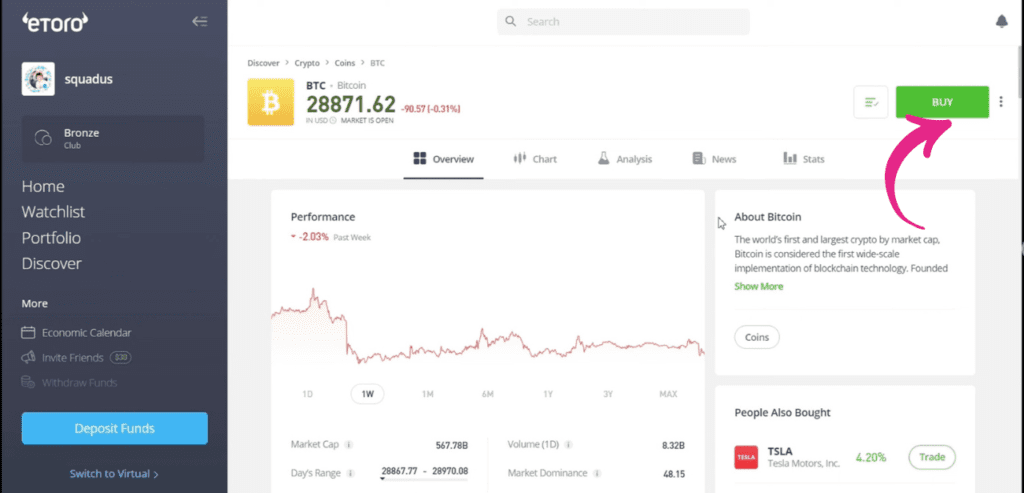Select the MAX performance range

(x=668, y=394)
